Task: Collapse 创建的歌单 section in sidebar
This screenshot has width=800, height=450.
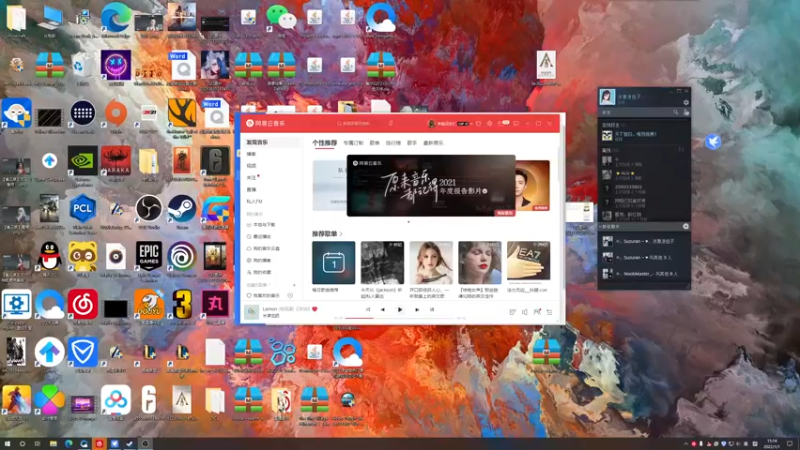Action: click(258, 285)
